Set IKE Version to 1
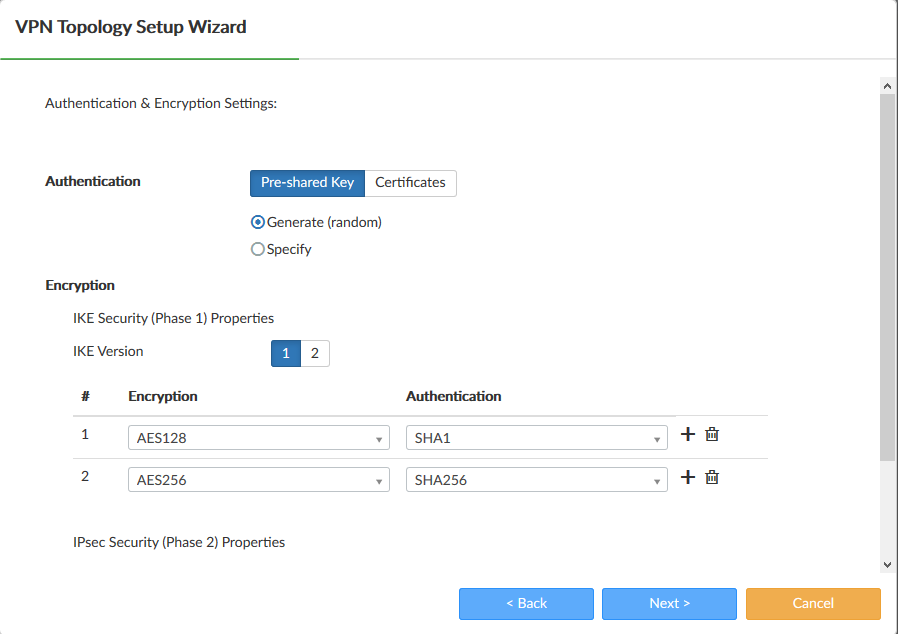 point(286,353)
